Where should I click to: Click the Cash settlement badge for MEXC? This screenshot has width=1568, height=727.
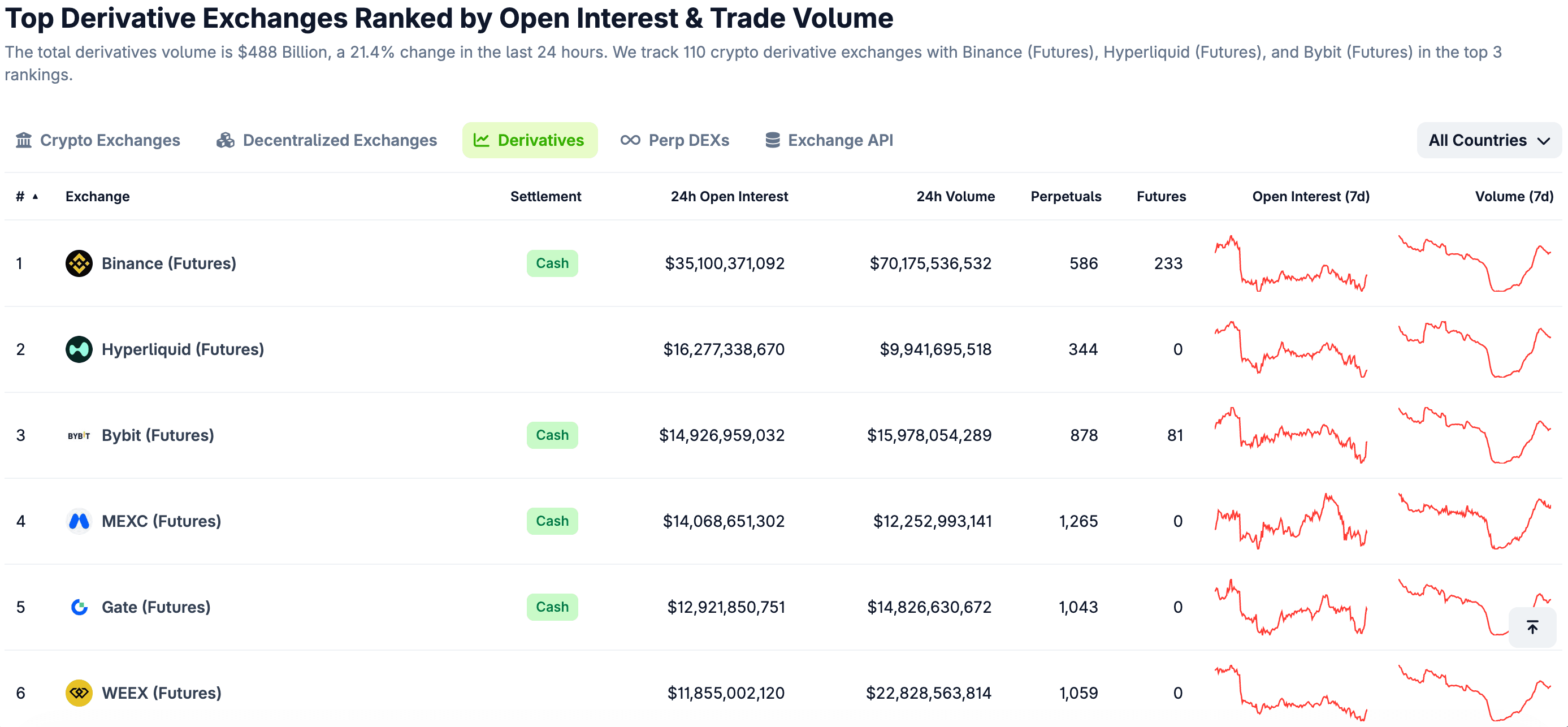point(552,521)
